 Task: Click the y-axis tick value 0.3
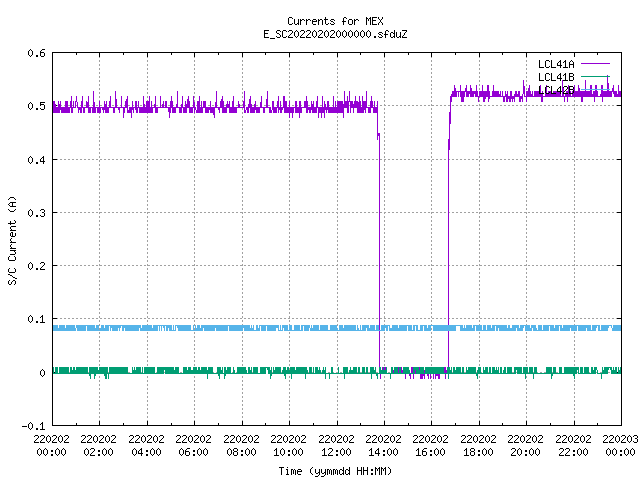point(37,213)
